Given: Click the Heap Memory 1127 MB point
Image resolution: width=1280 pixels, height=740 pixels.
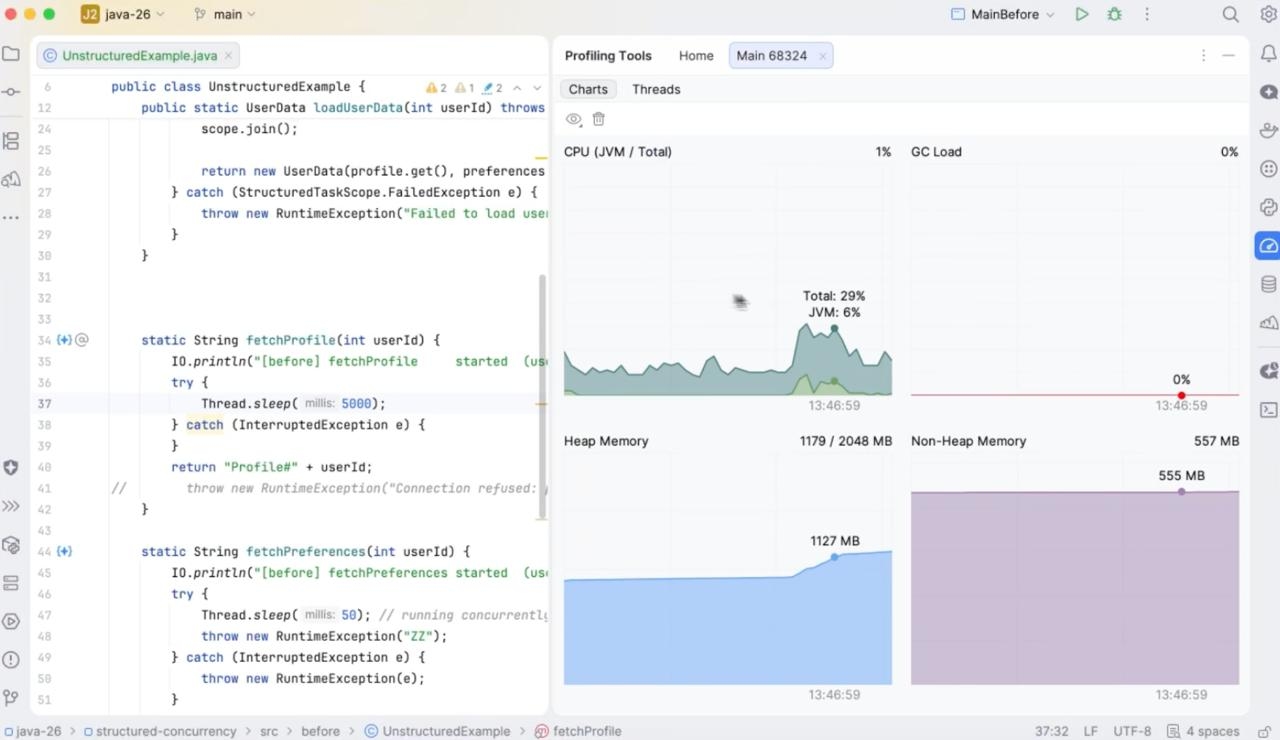Looking at the screenshot, I should click(x=834, y=557).
